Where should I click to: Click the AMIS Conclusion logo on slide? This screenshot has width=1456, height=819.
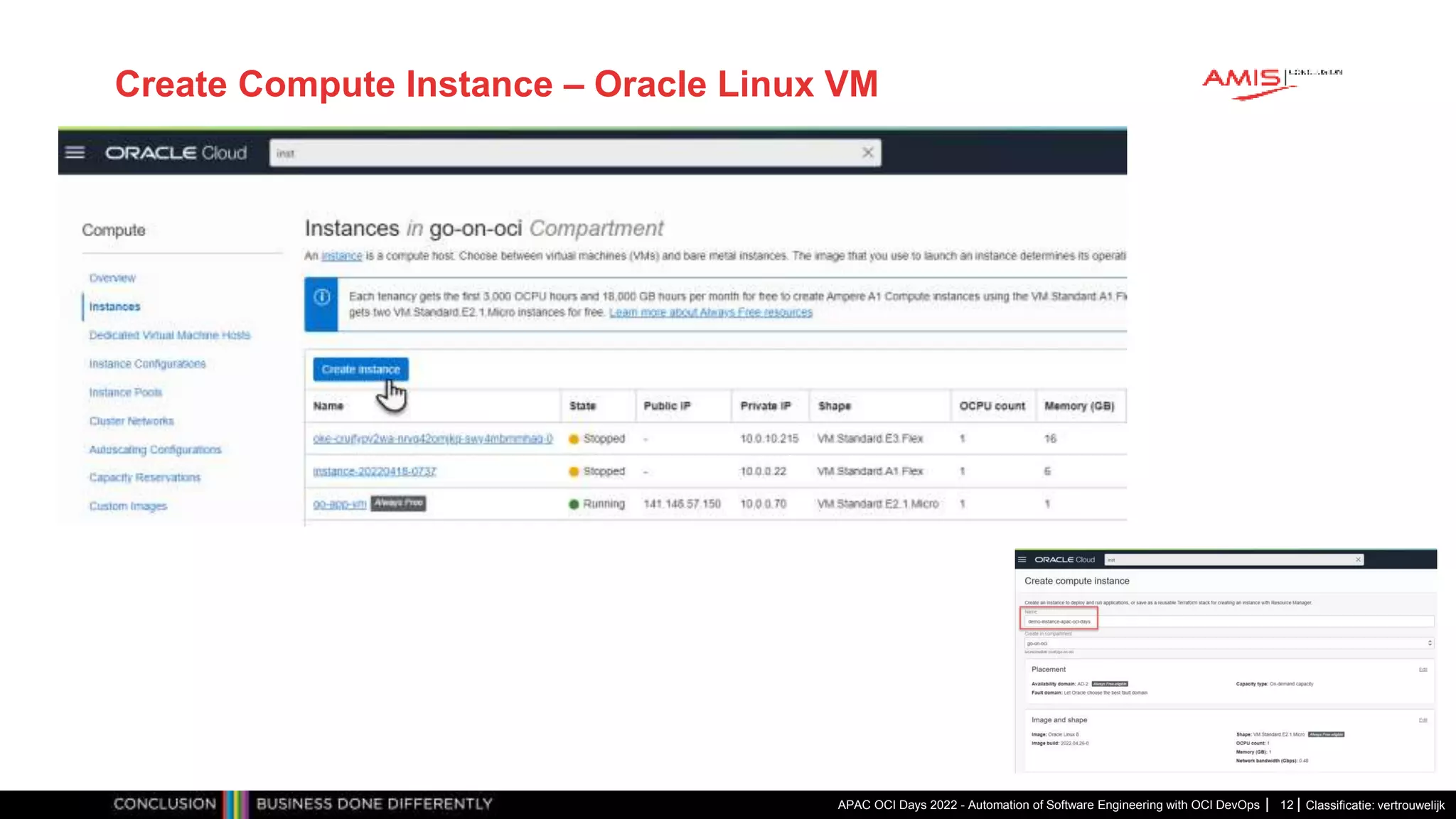pos(1272,83)
